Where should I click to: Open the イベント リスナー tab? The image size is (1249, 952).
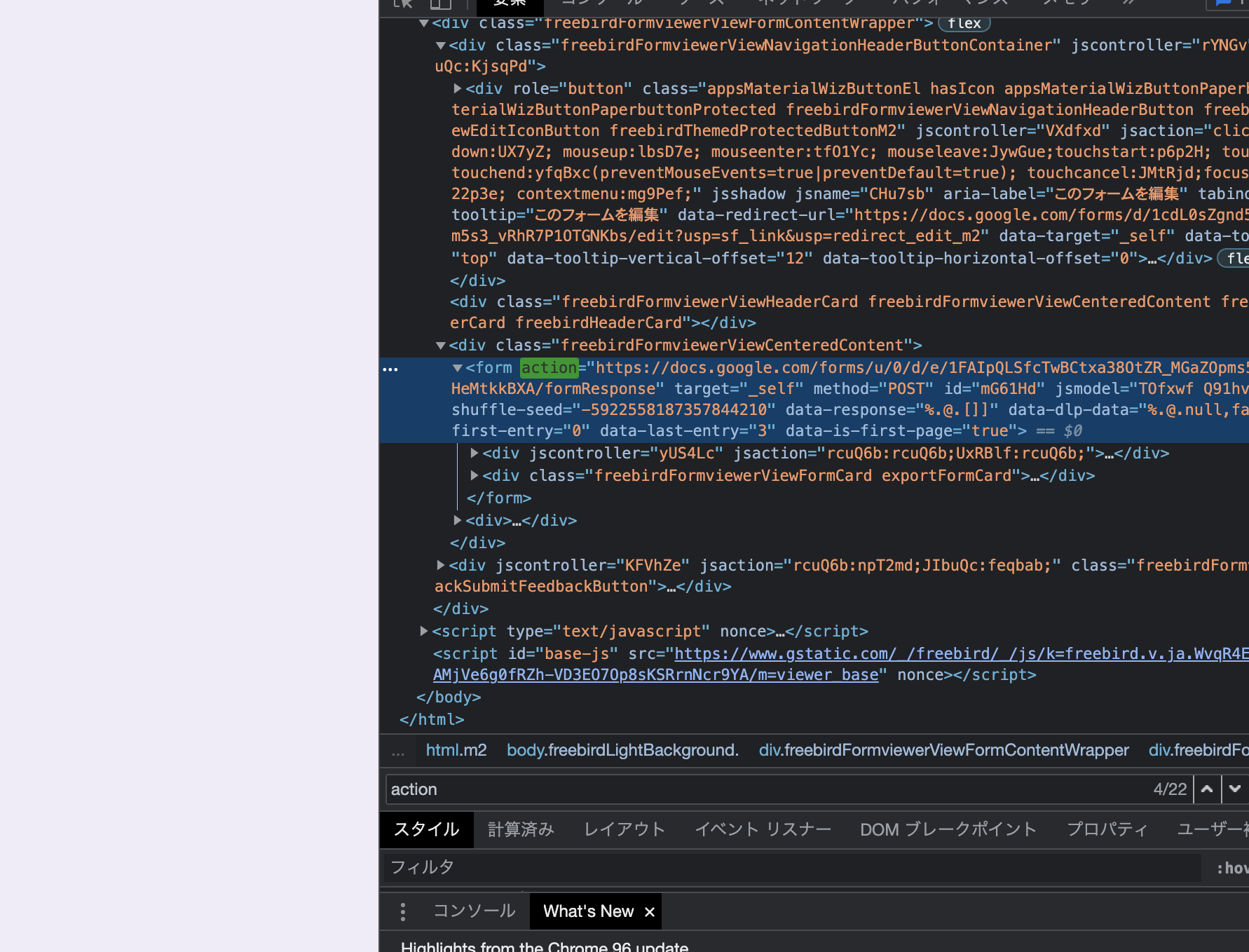pyautogui.click(x=763, y=830)
